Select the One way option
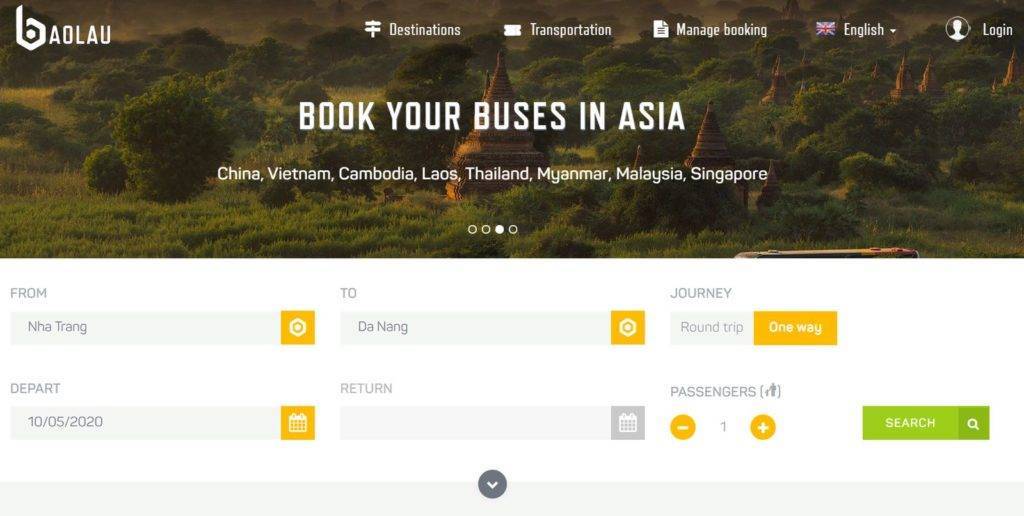This screenshot has height=516, width=1024. [795, 327]
